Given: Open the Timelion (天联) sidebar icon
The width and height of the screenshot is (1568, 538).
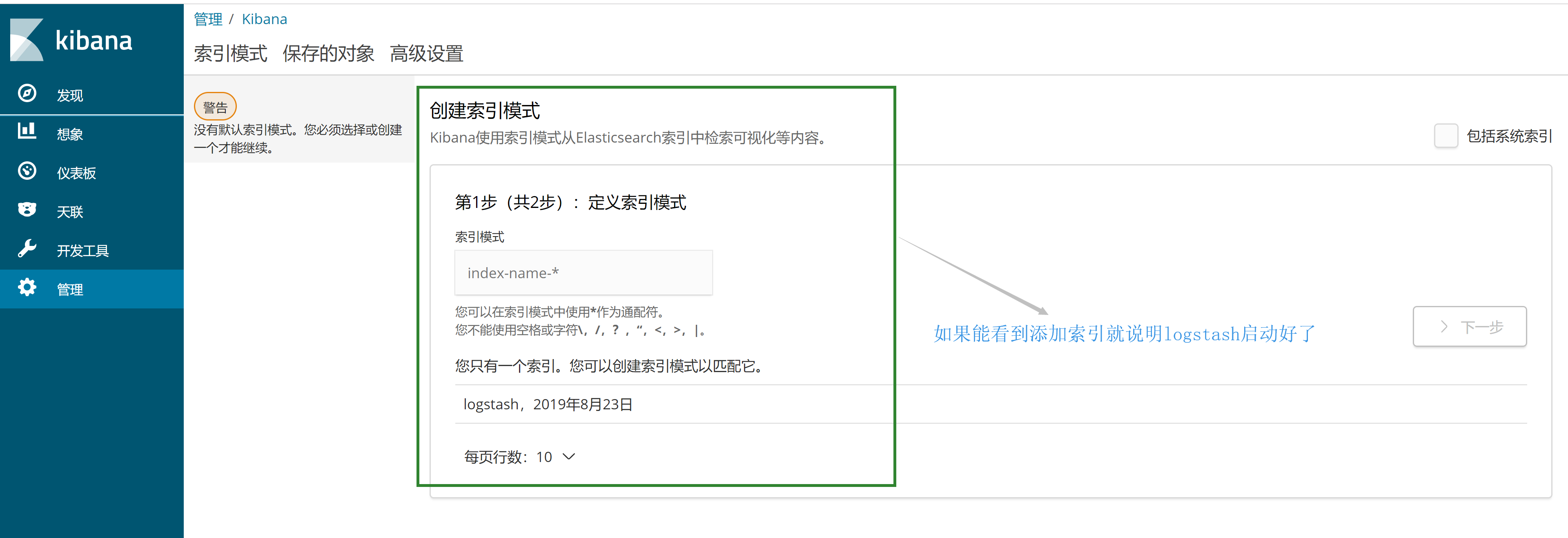Looking at the screenshot, I should (x=27, y=210).
